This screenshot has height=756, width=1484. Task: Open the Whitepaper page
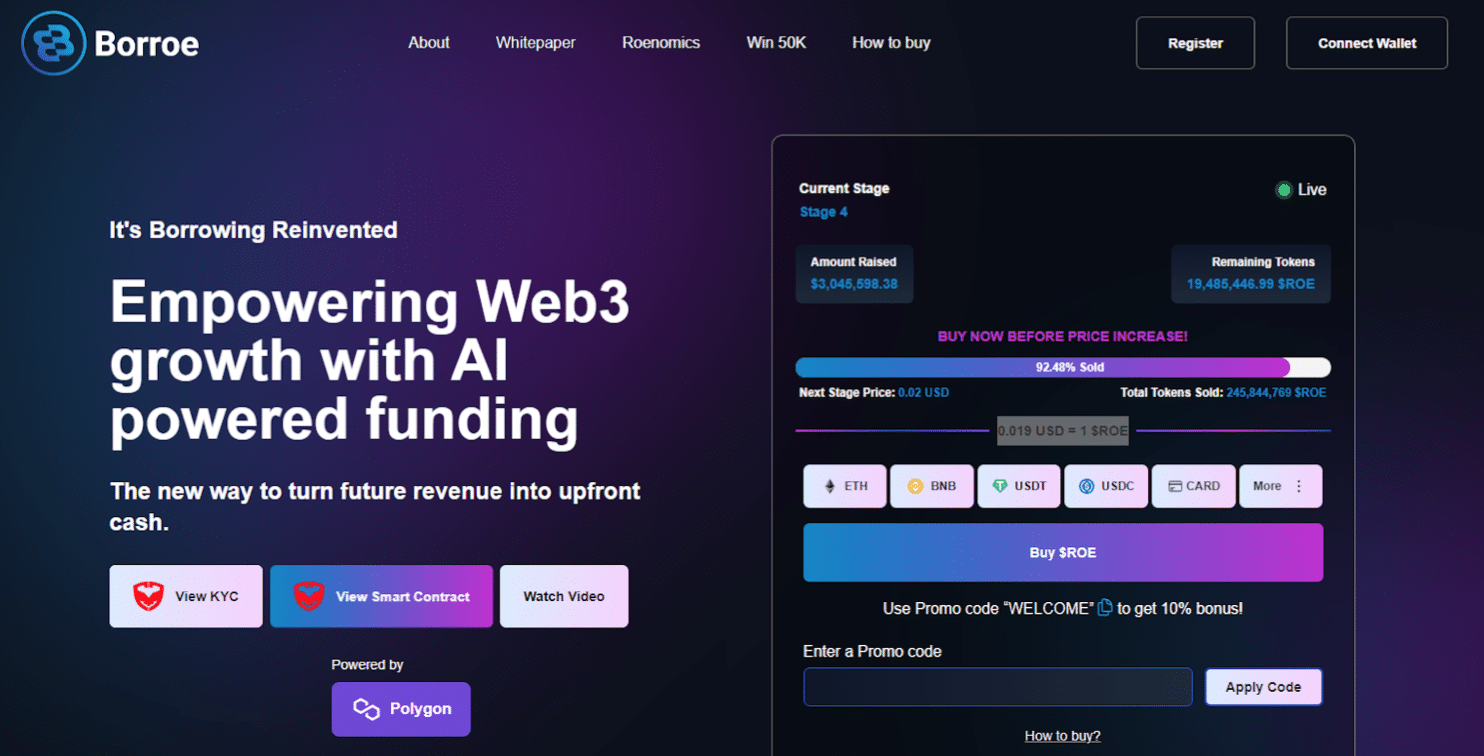click(535, 43)
